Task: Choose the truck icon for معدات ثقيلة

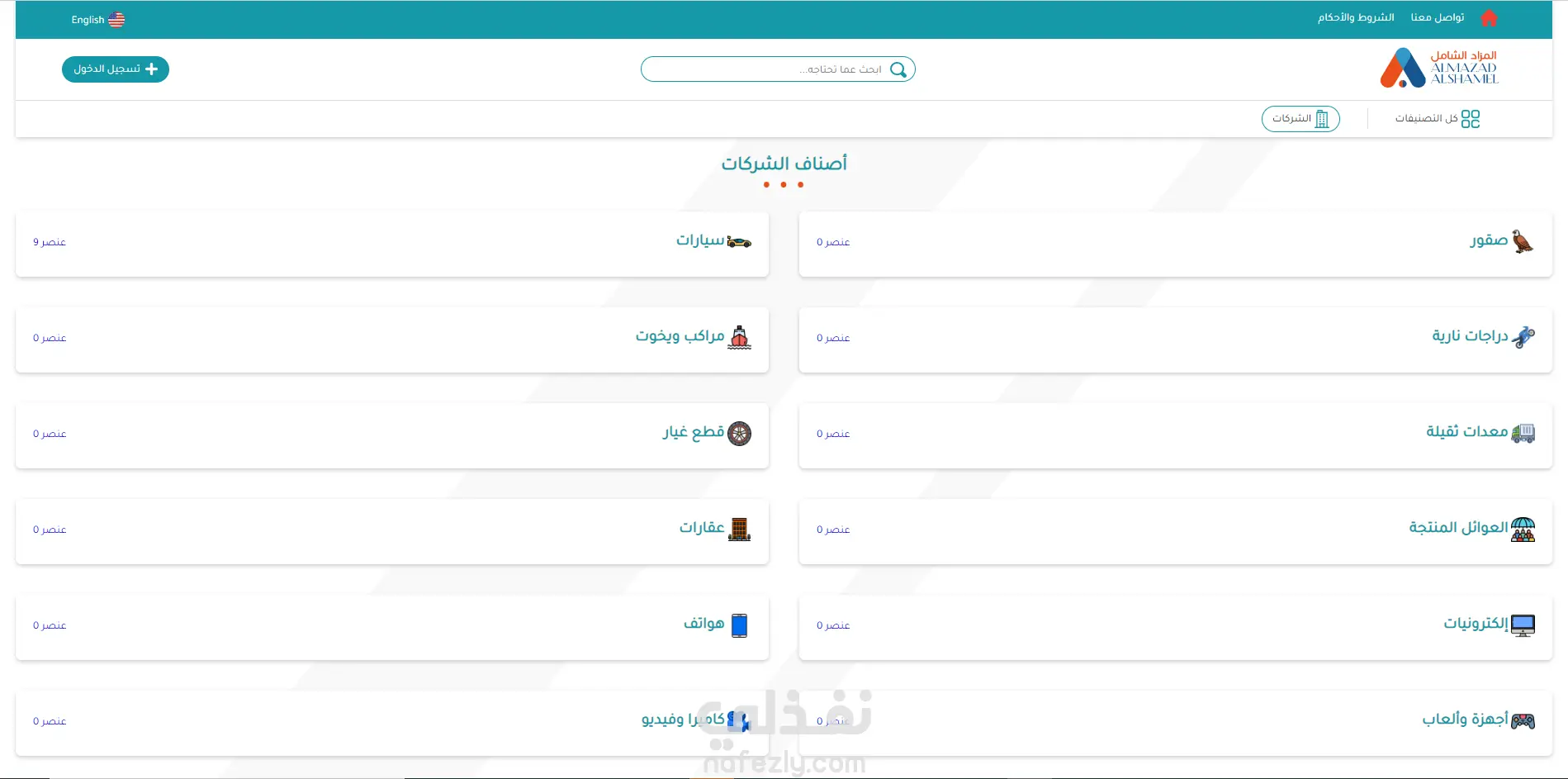Action: 1523,433
